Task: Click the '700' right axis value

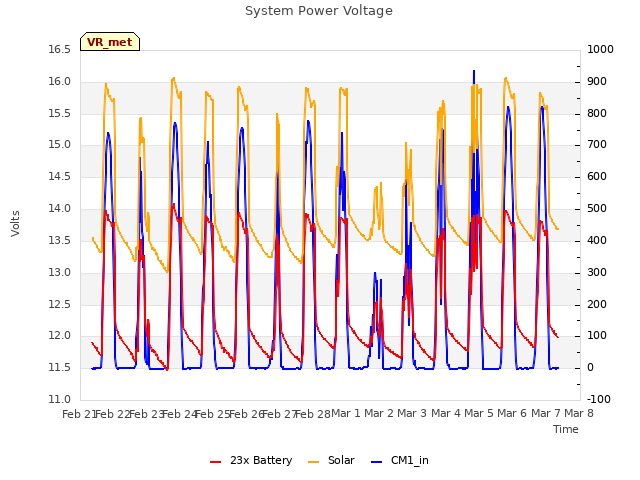Action: click(x=597, y=145)
